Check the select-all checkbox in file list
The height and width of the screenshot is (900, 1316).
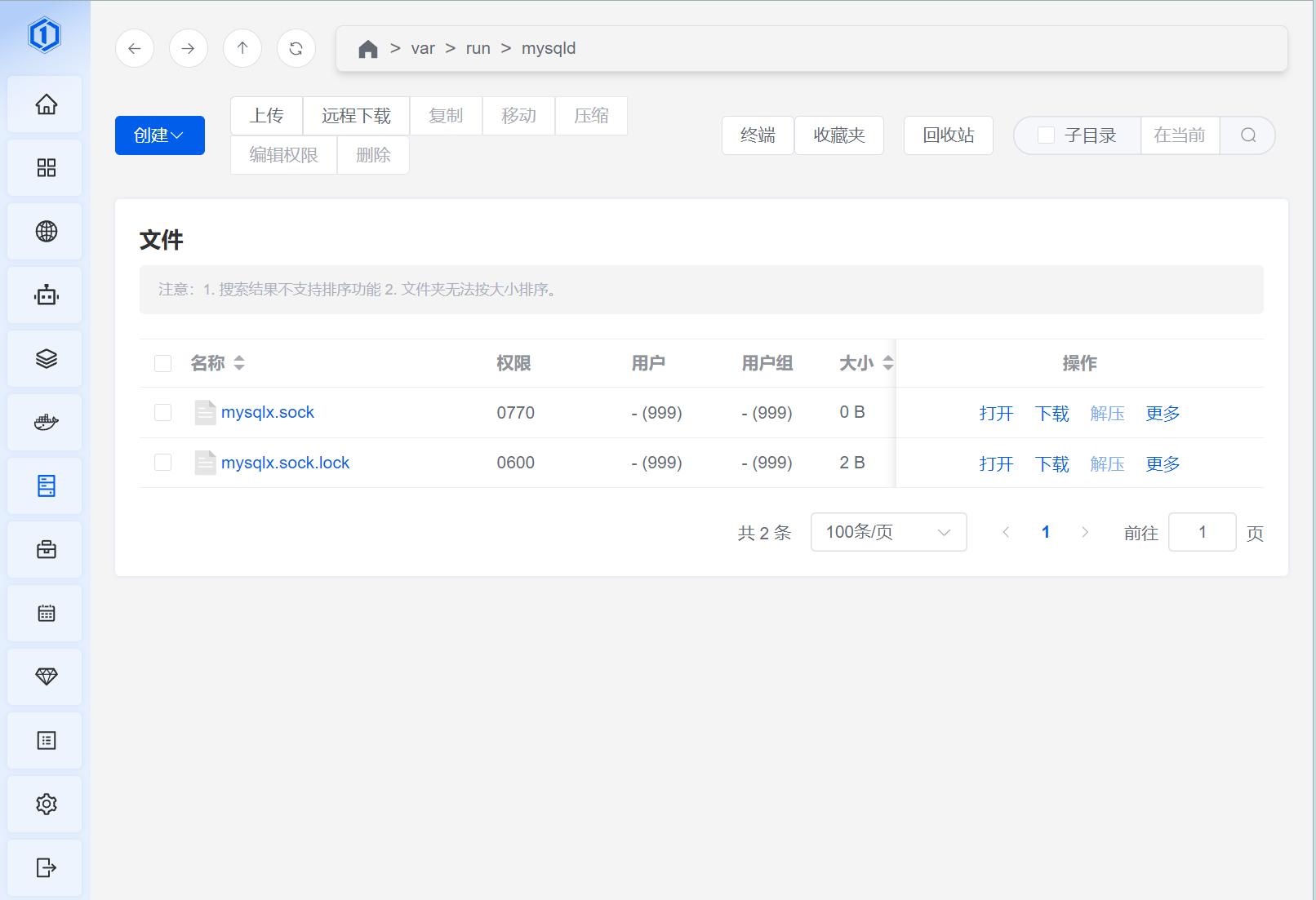coord(162,363)
